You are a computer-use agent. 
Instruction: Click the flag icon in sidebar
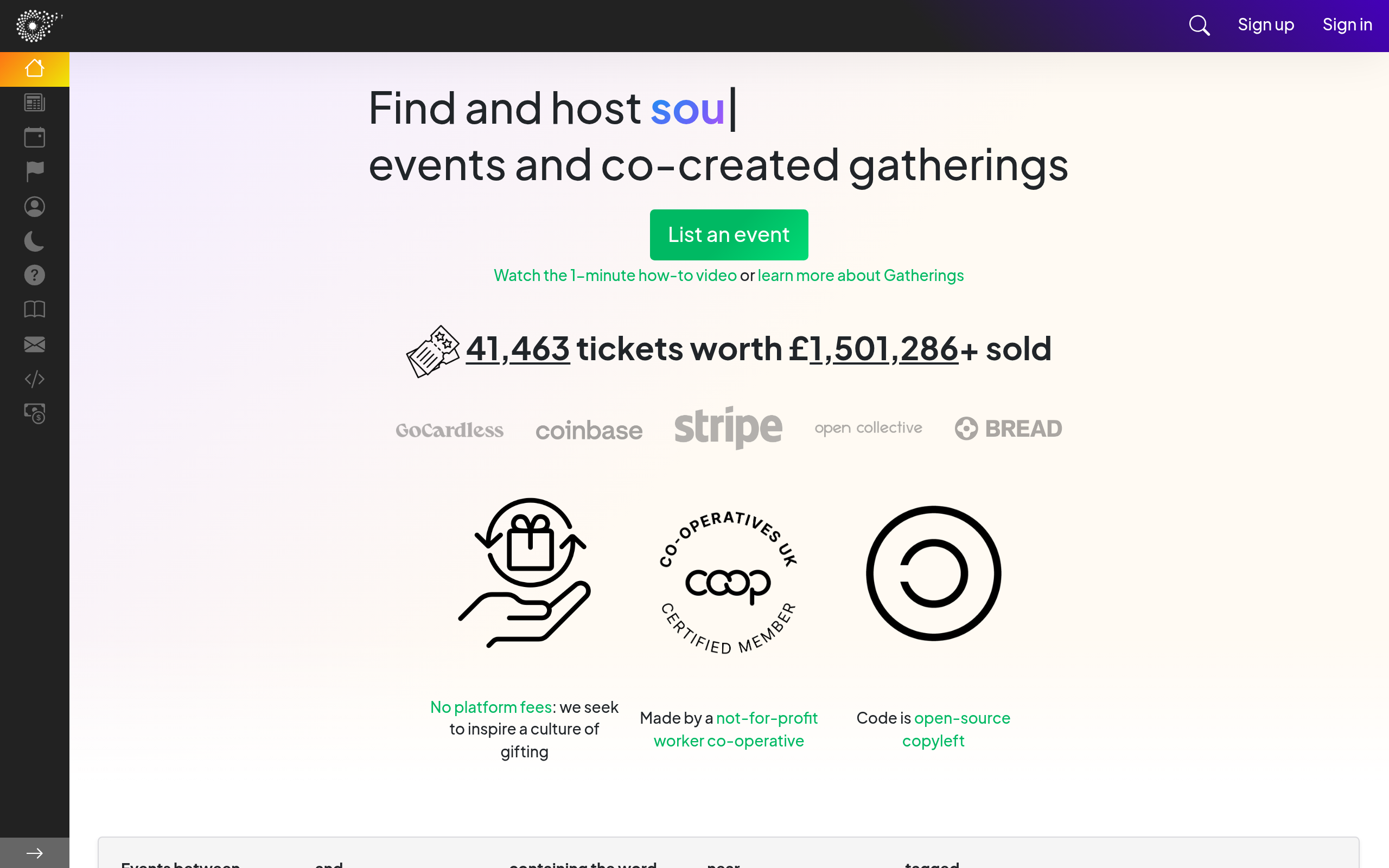coord(34,171)
